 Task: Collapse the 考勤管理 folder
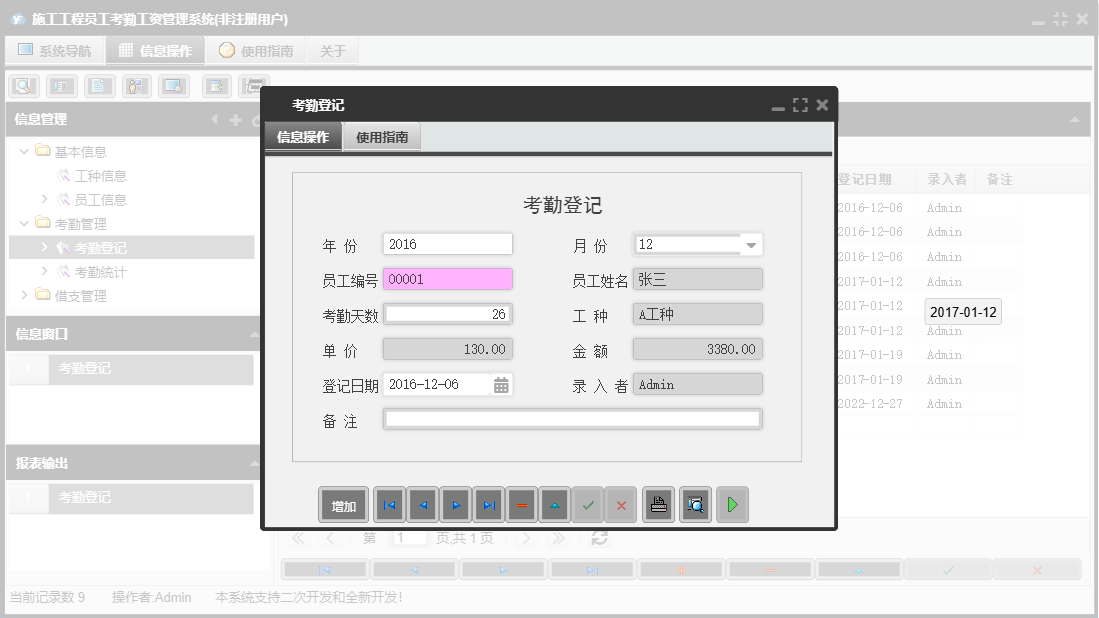click(x=22, y=223)
